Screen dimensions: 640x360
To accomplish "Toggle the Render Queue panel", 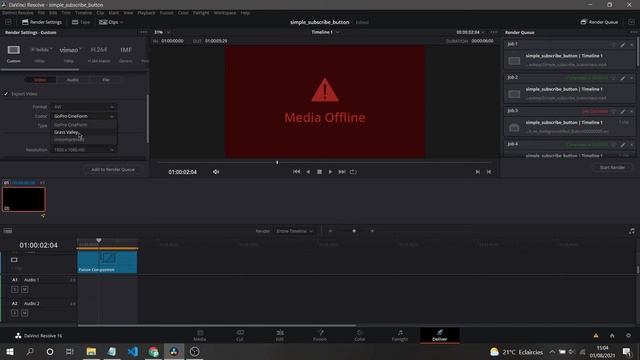I will coord(599,22).
